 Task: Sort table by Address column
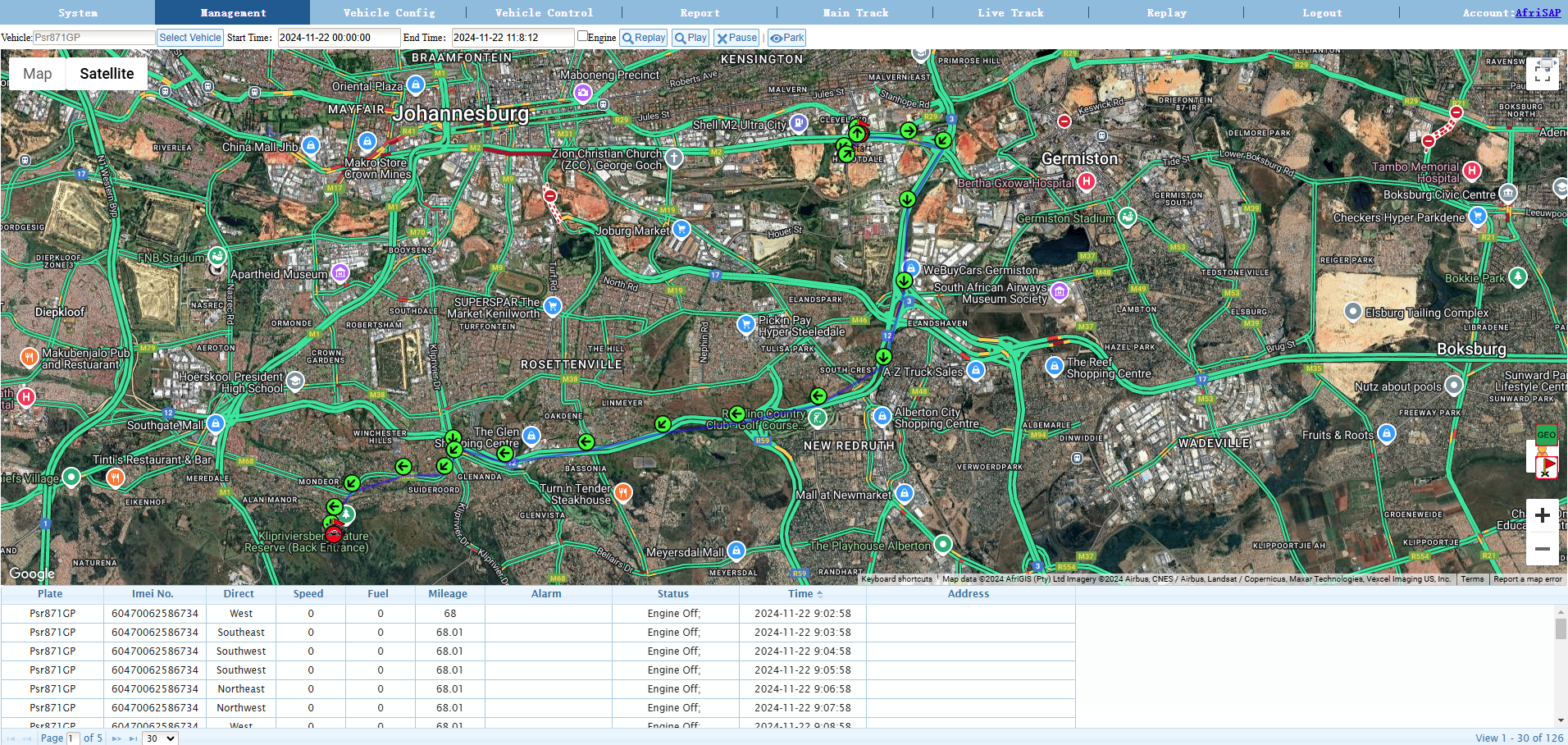click(969, 594)
